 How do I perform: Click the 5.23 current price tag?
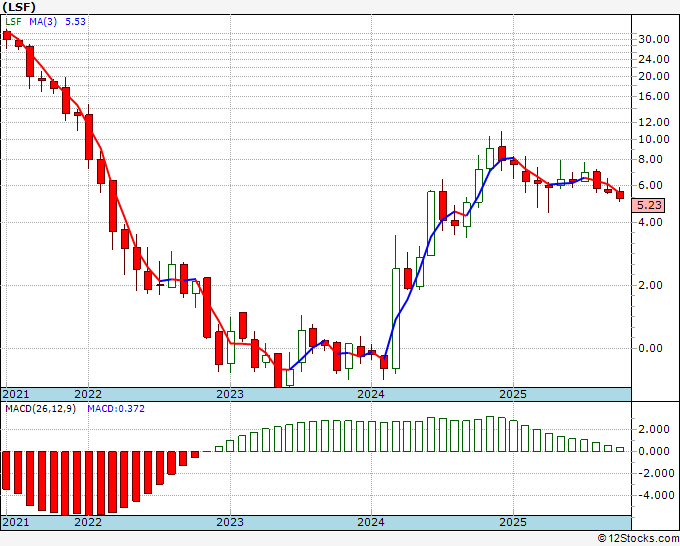coord(648,205)
